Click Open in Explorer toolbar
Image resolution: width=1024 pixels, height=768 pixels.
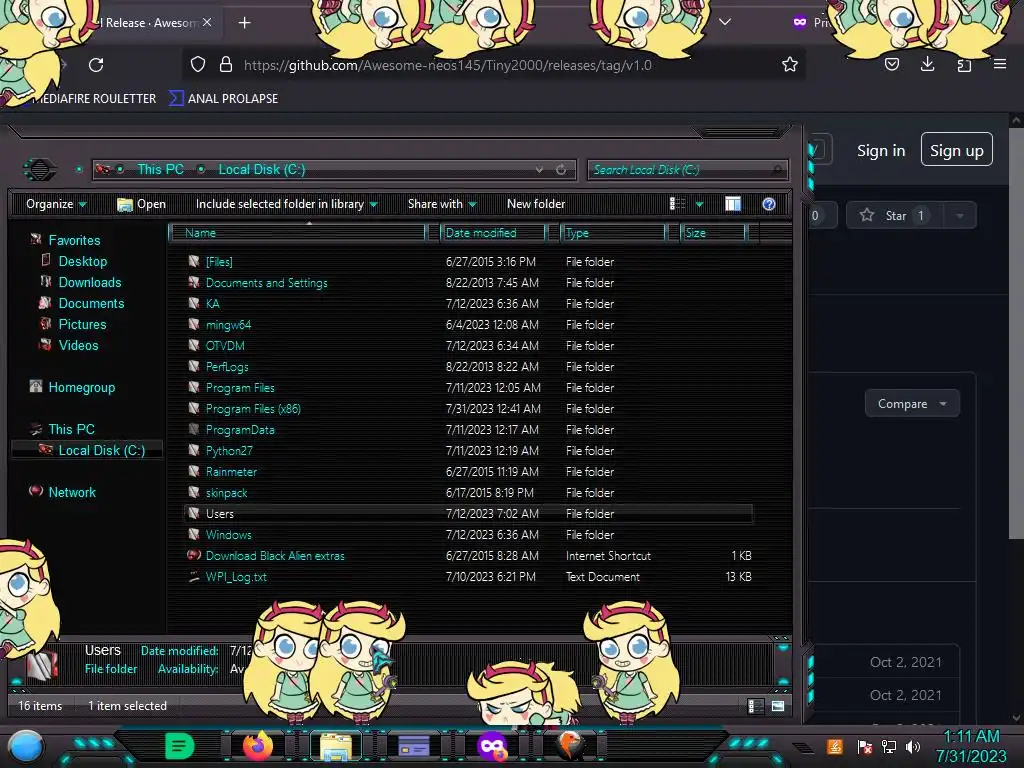tap(141, 204)
